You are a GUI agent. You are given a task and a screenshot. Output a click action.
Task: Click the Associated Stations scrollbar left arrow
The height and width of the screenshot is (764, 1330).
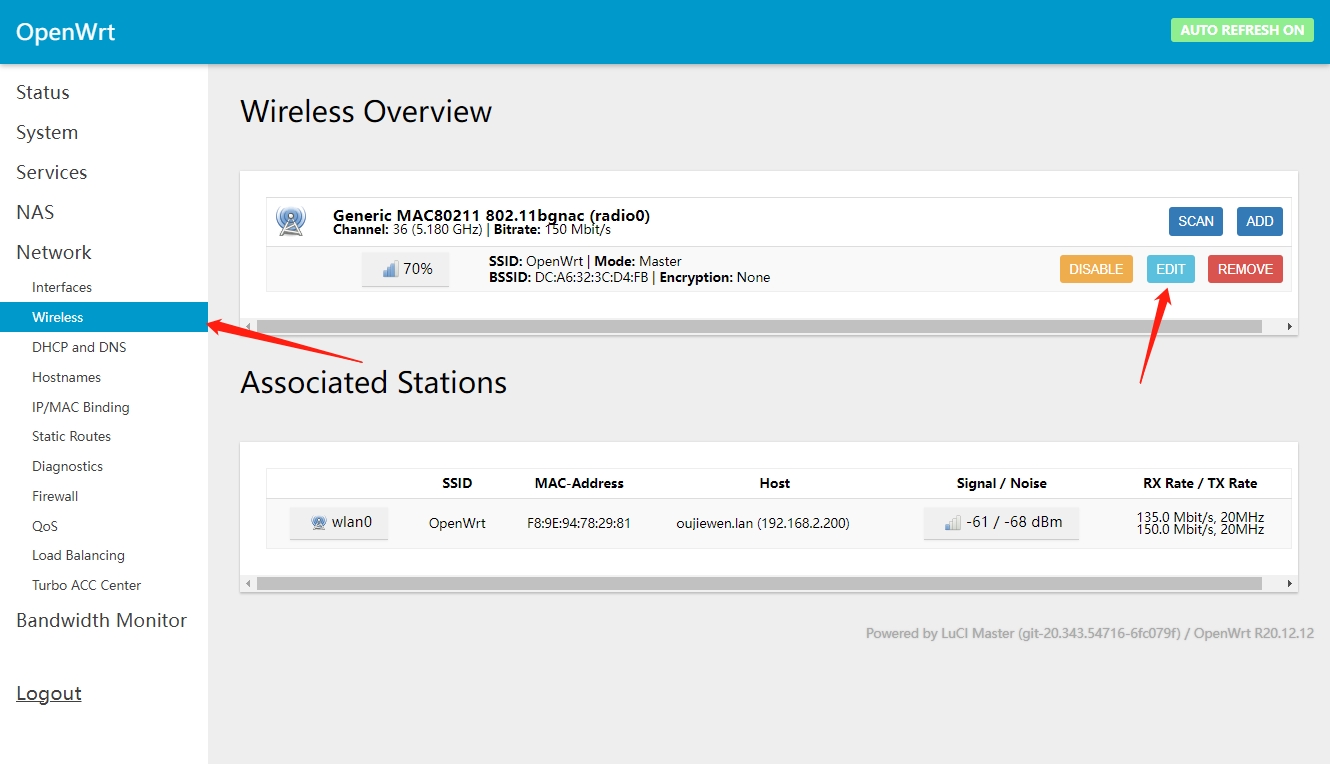248,583
